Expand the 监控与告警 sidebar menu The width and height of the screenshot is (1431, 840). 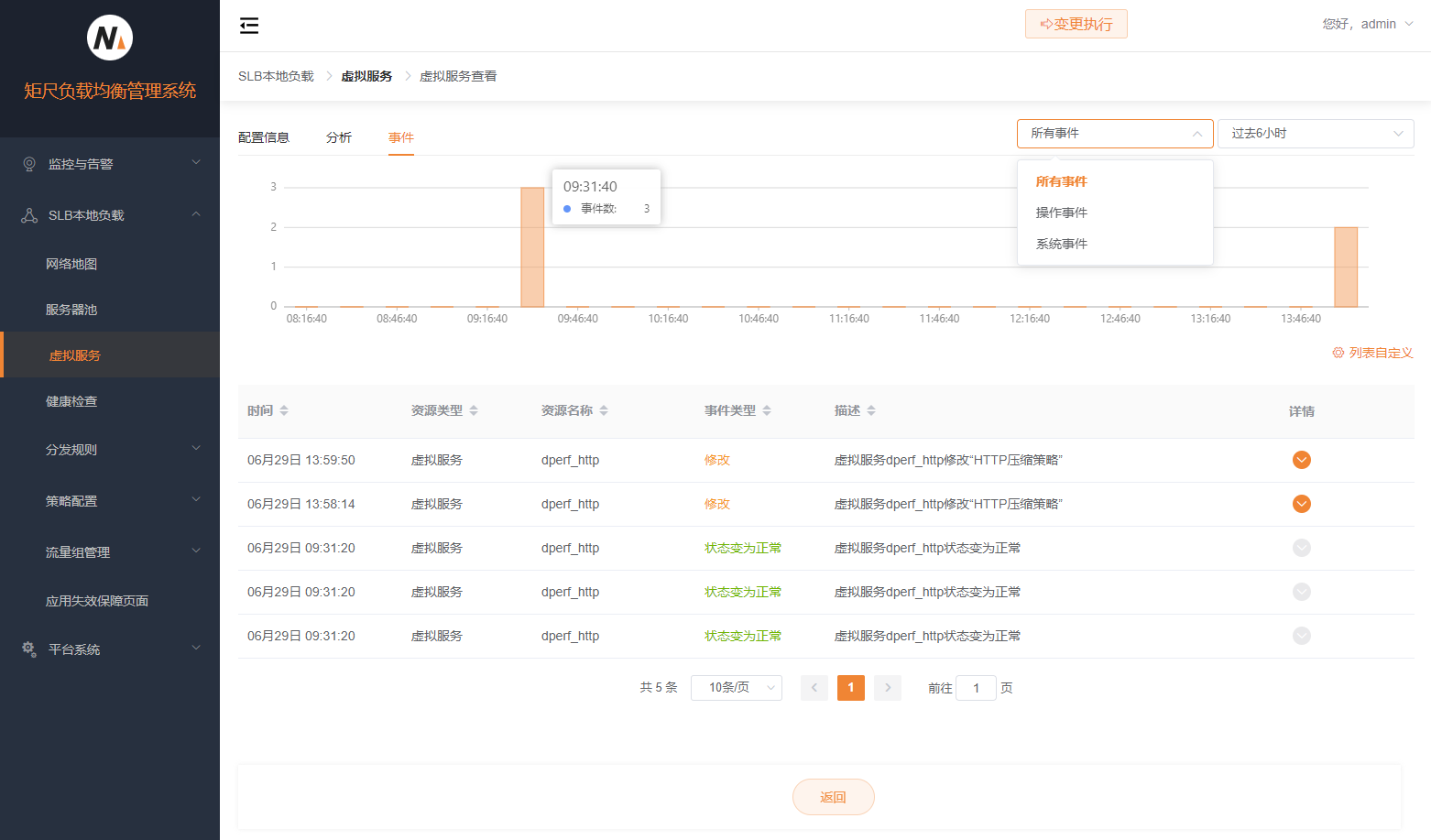point(110,164)
